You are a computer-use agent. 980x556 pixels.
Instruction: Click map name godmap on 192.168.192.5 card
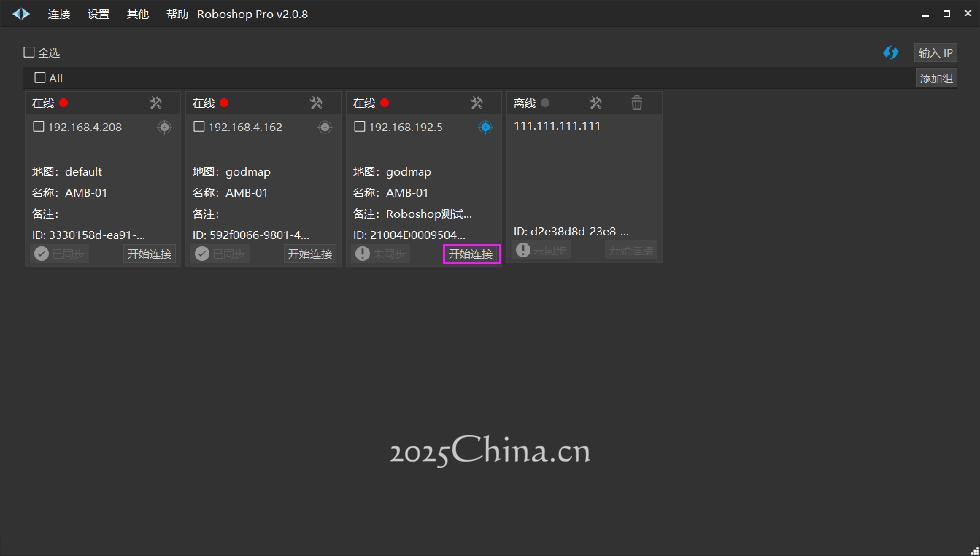[409, 172]
